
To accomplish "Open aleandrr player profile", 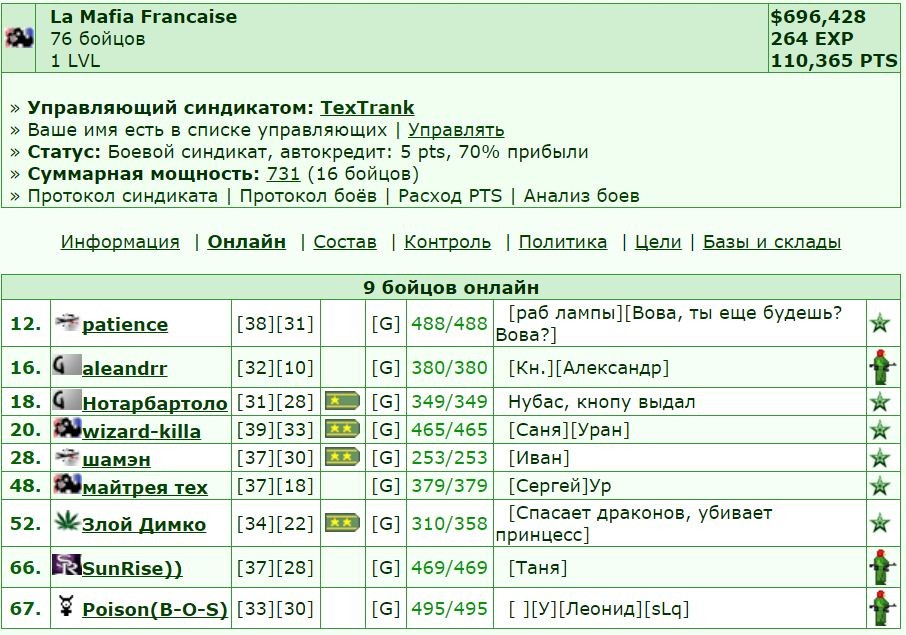I will click(x=124, y=368).
